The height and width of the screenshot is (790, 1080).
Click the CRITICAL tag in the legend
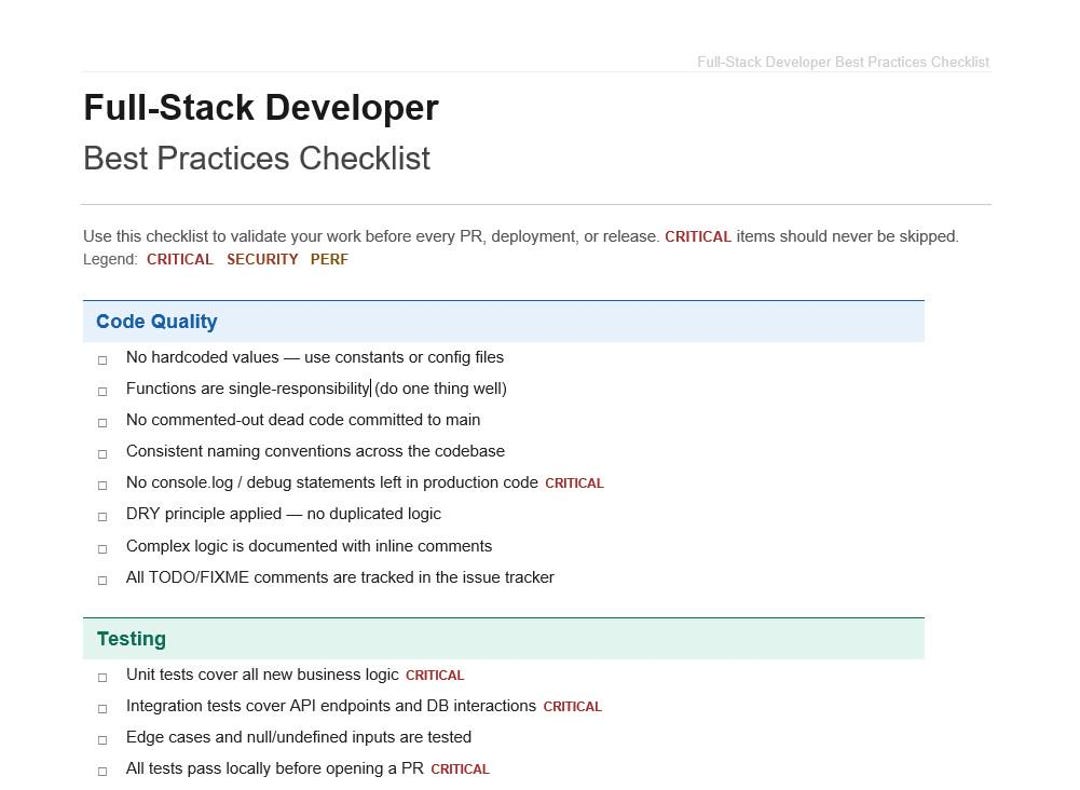(180, 260)
